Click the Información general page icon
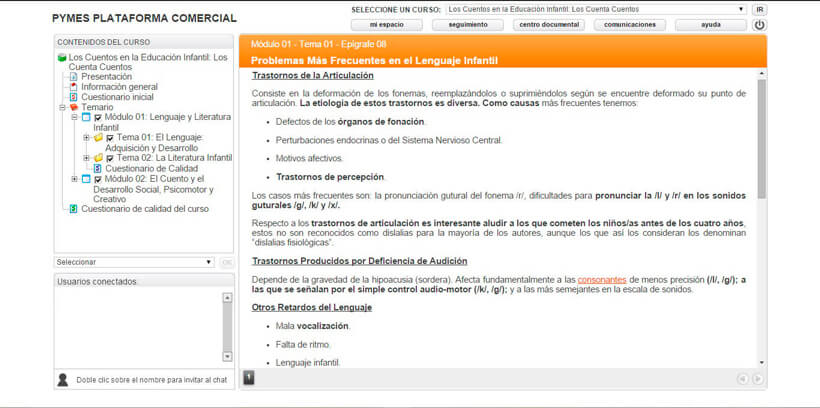This screenshot has width=820, height=408. tap(74, 87)
